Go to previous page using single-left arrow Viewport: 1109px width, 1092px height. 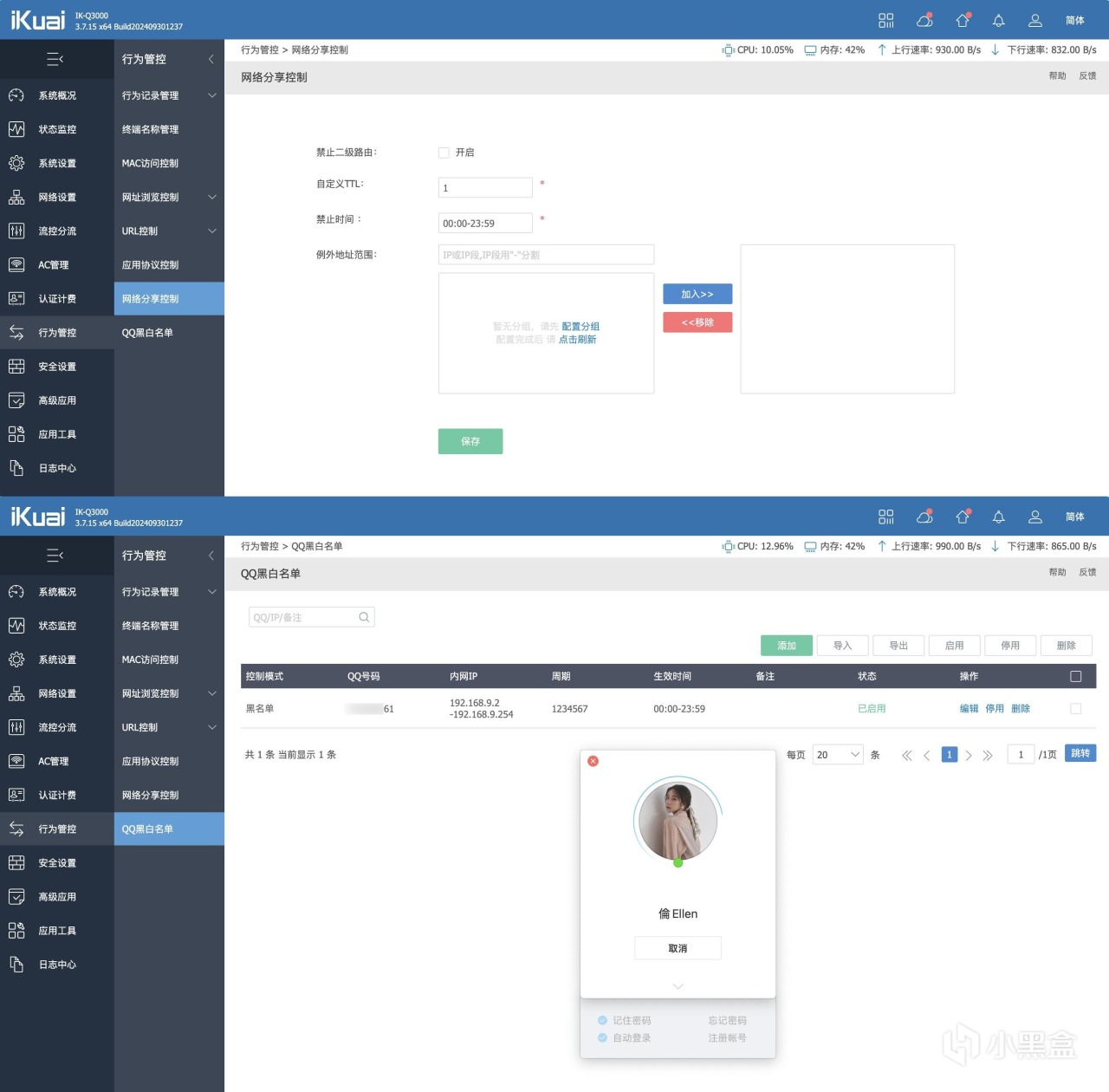(x=926, y=755)
